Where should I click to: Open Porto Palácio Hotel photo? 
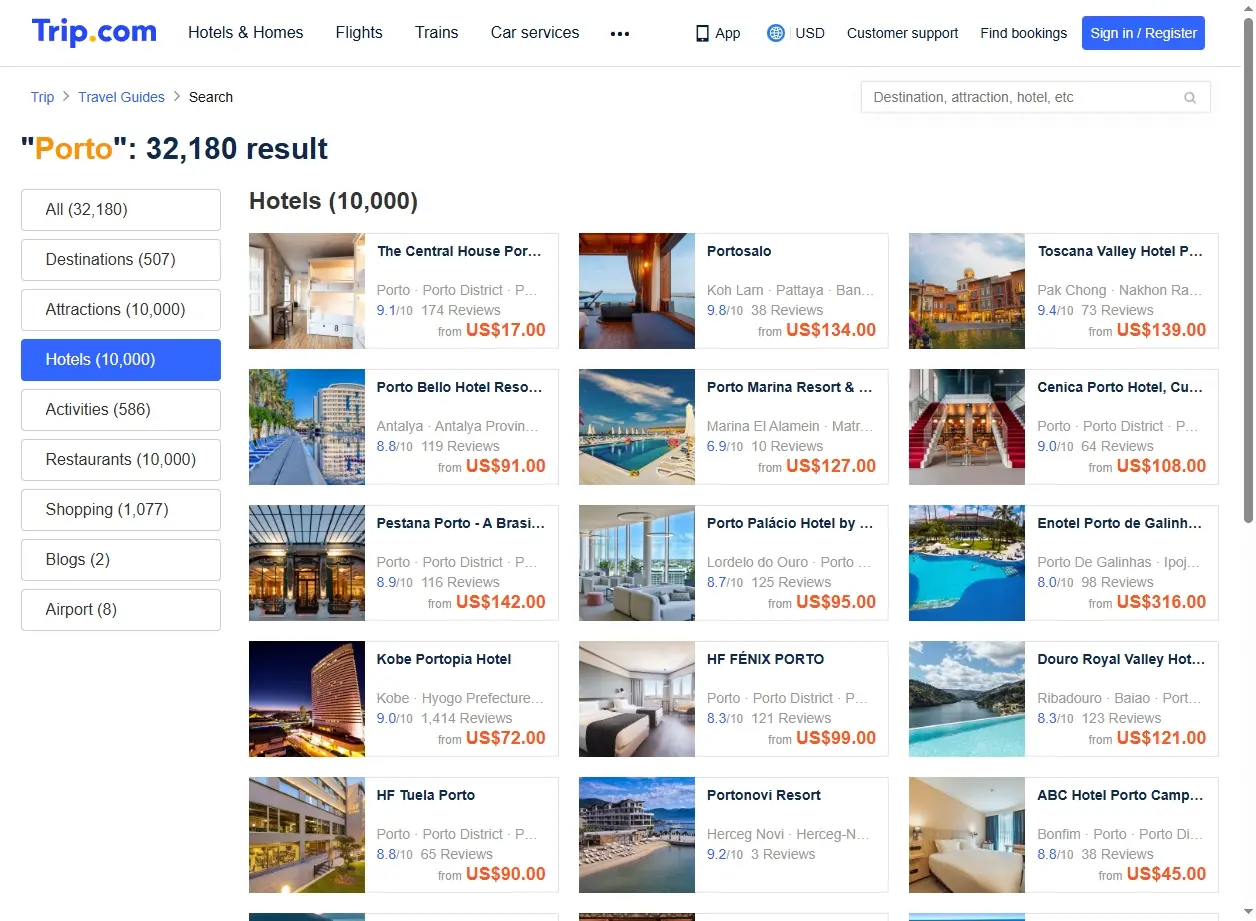click(637, 563)
